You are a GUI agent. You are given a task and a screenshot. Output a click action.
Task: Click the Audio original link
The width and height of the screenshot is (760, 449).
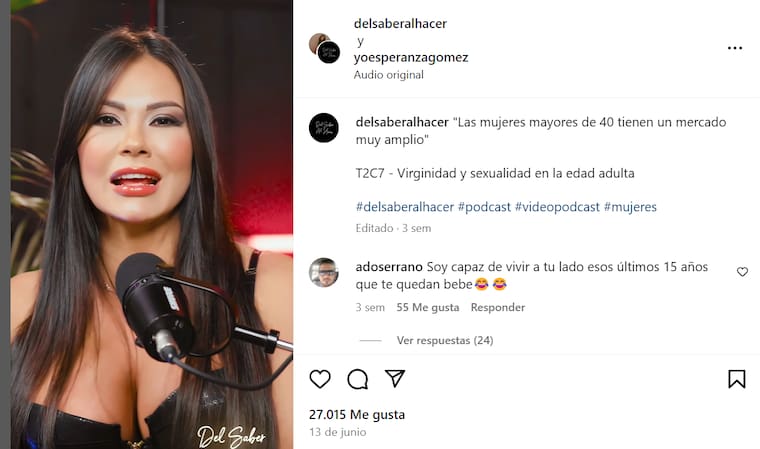[x=389, y=75]
